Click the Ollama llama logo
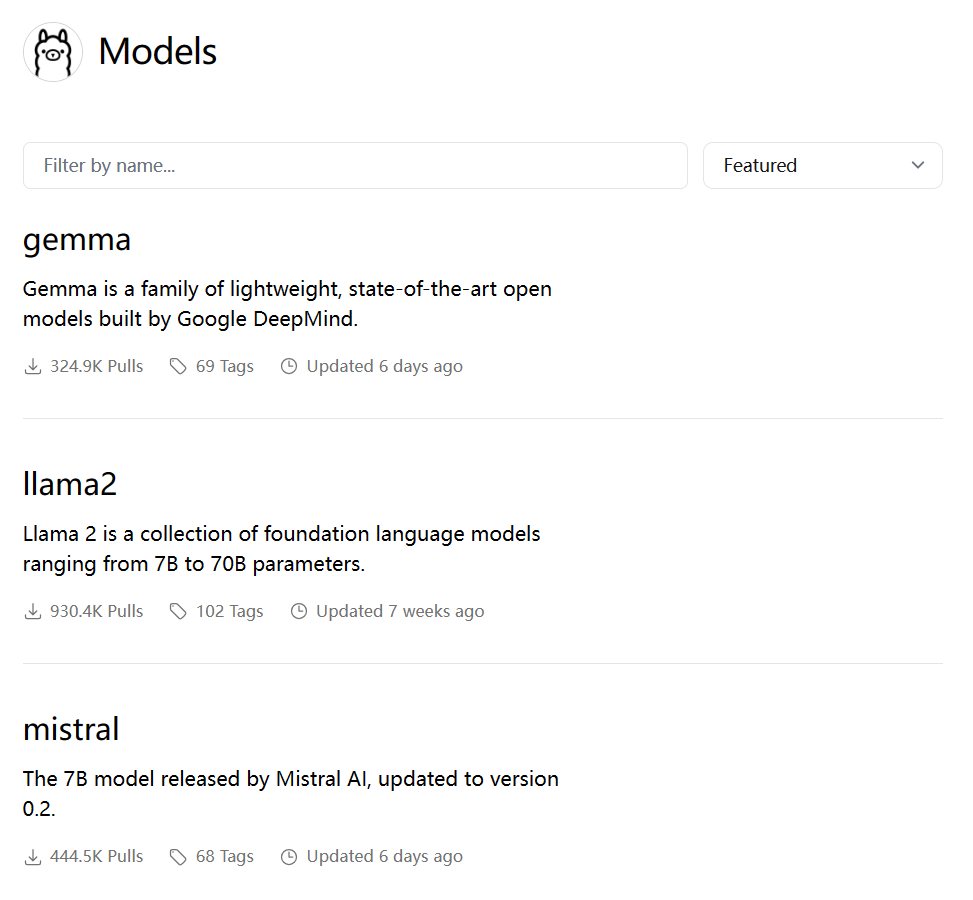This screenshot has height=900, width=973. coord(53,52)
